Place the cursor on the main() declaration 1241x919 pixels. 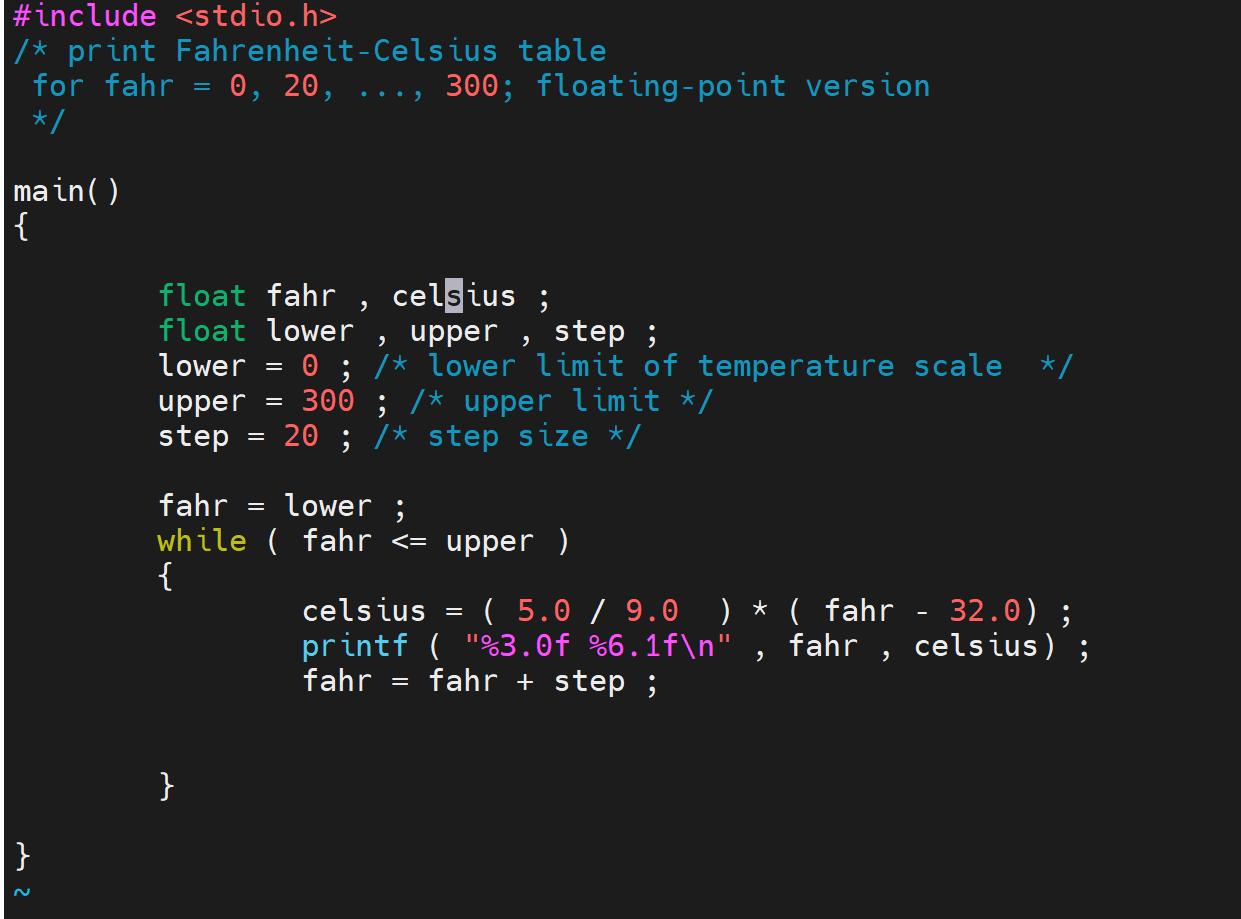click(x=66, y=191)
